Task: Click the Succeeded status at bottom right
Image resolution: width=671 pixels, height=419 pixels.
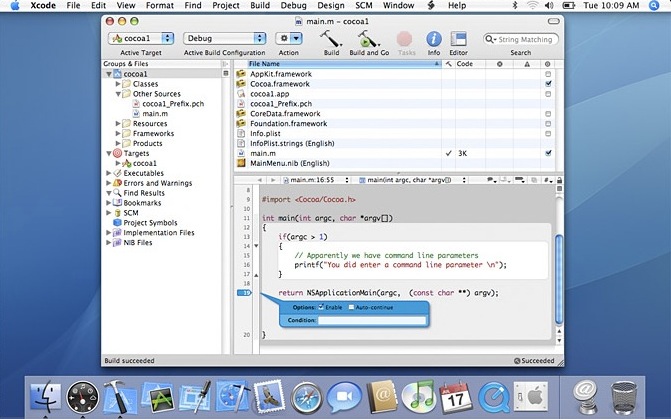Action: (x=534, y=361)
